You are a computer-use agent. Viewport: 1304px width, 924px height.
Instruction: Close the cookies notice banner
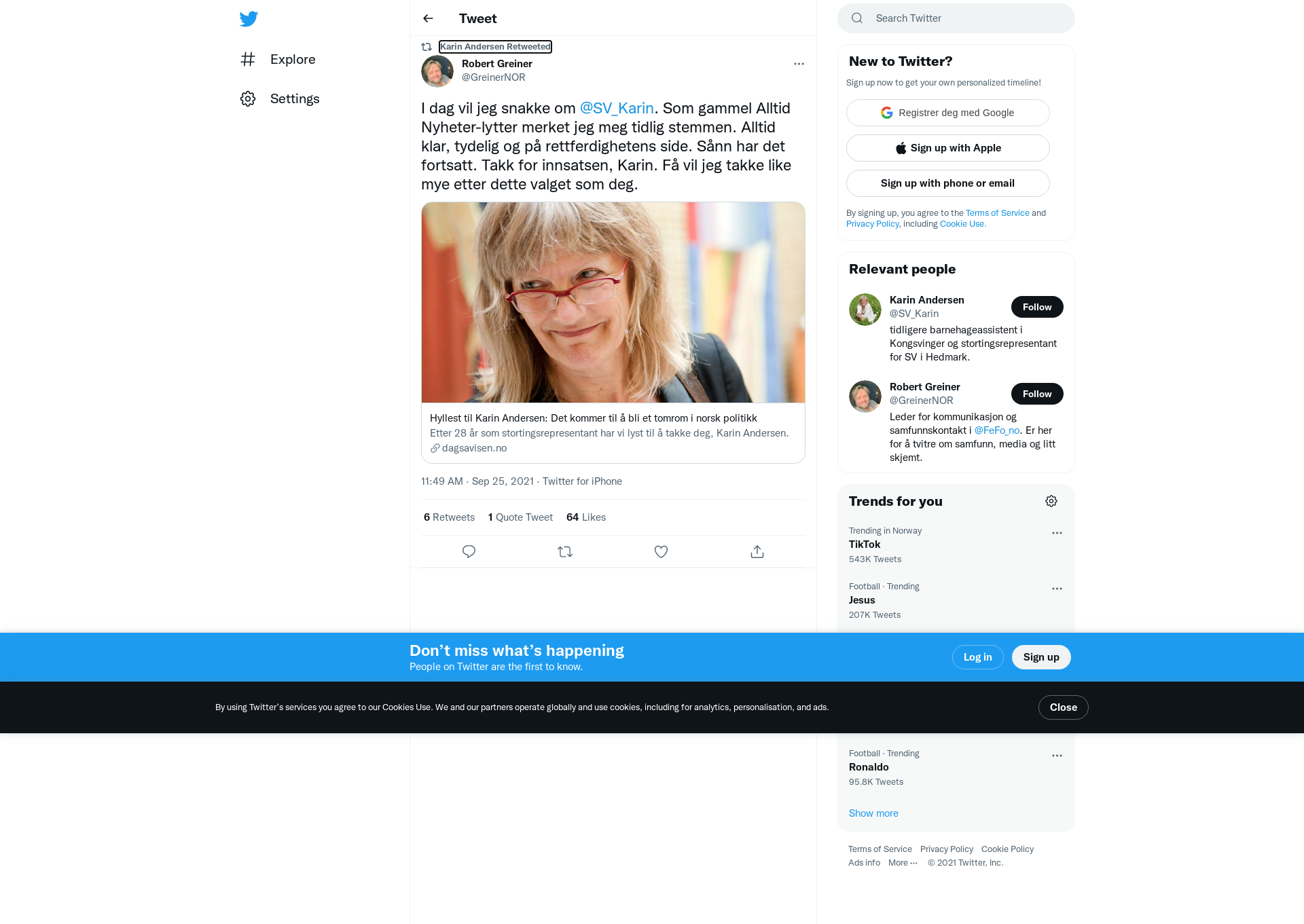tap(1064, 707)
